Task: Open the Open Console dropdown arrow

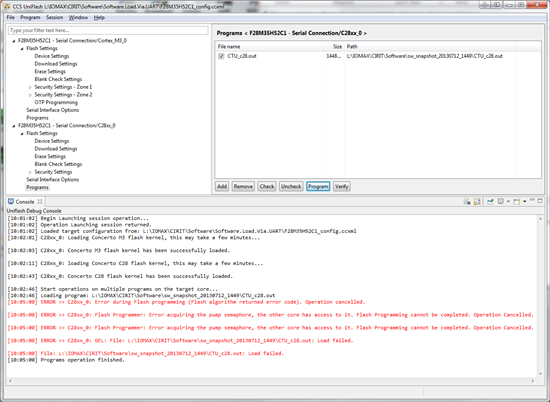Action: coord(524,201)
